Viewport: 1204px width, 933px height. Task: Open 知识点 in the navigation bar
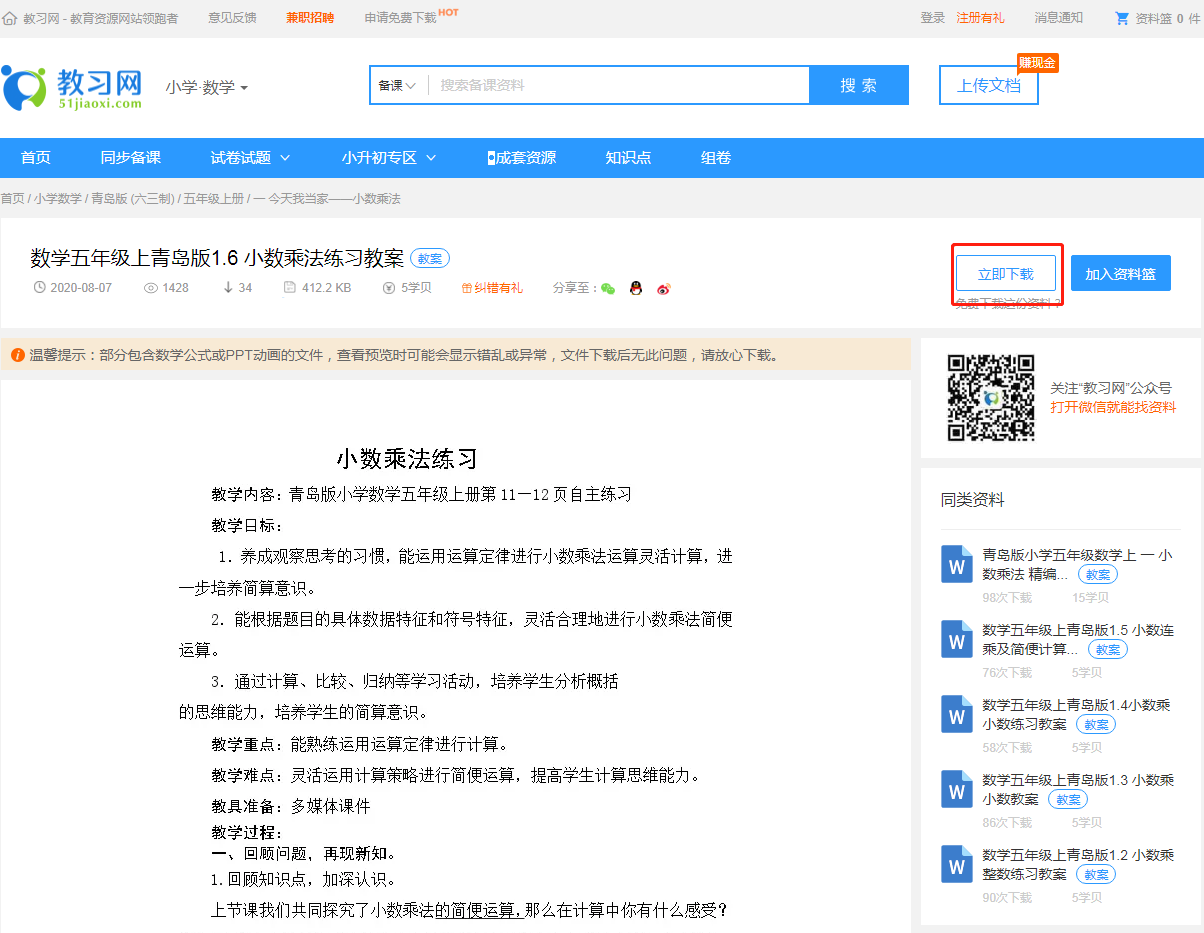coord(628,158)
